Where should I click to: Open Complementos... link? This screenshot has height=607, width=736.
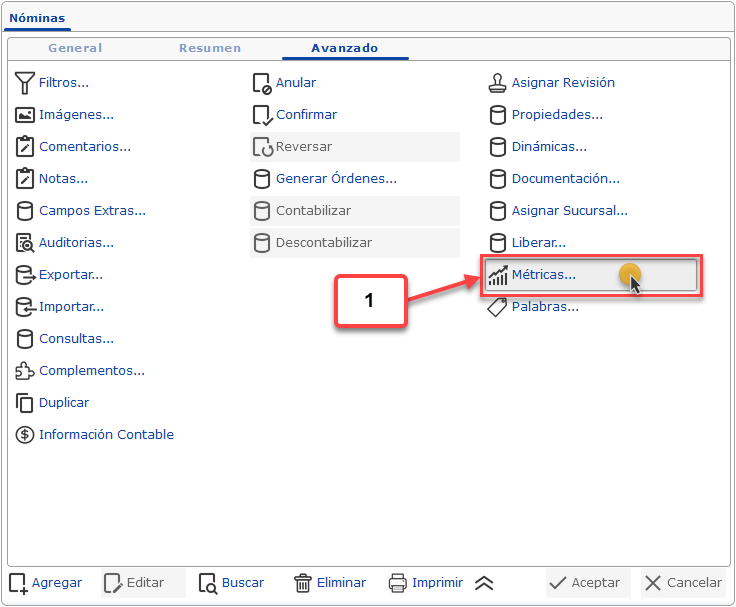tap(92, 370)
